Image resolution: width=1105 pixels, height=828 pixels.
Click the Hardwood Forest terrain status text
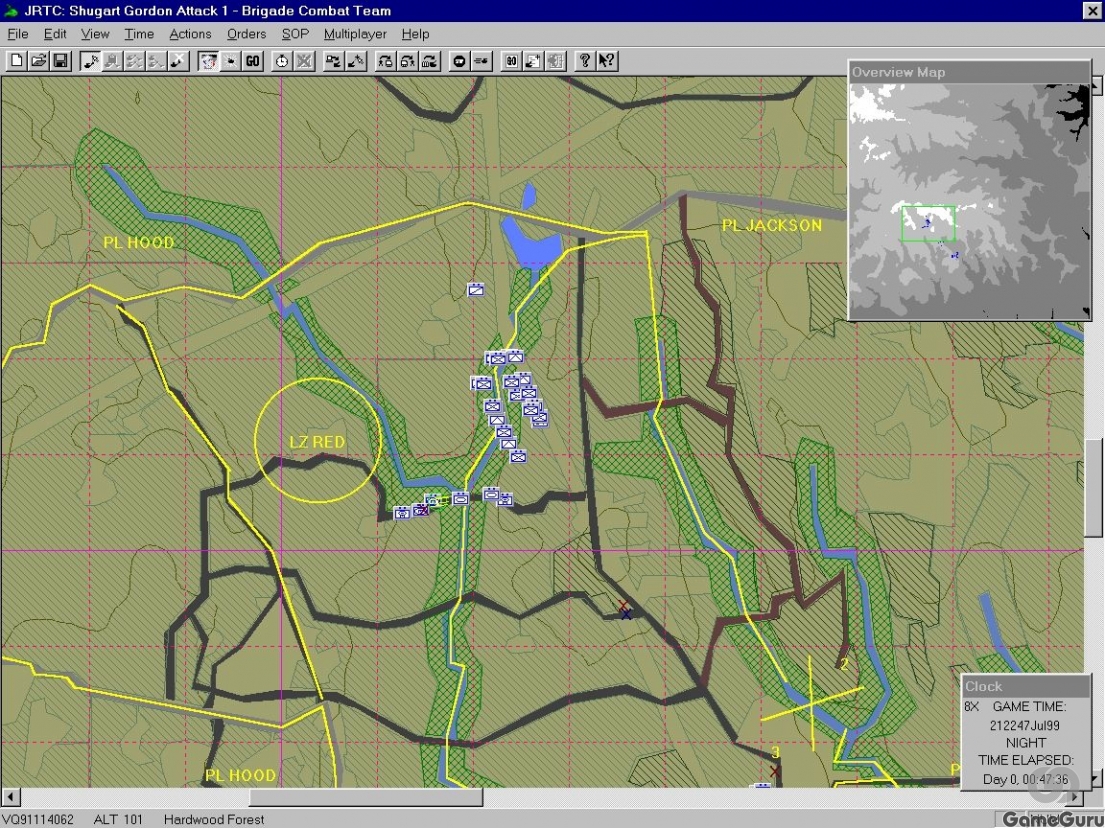tap(214, 820)
